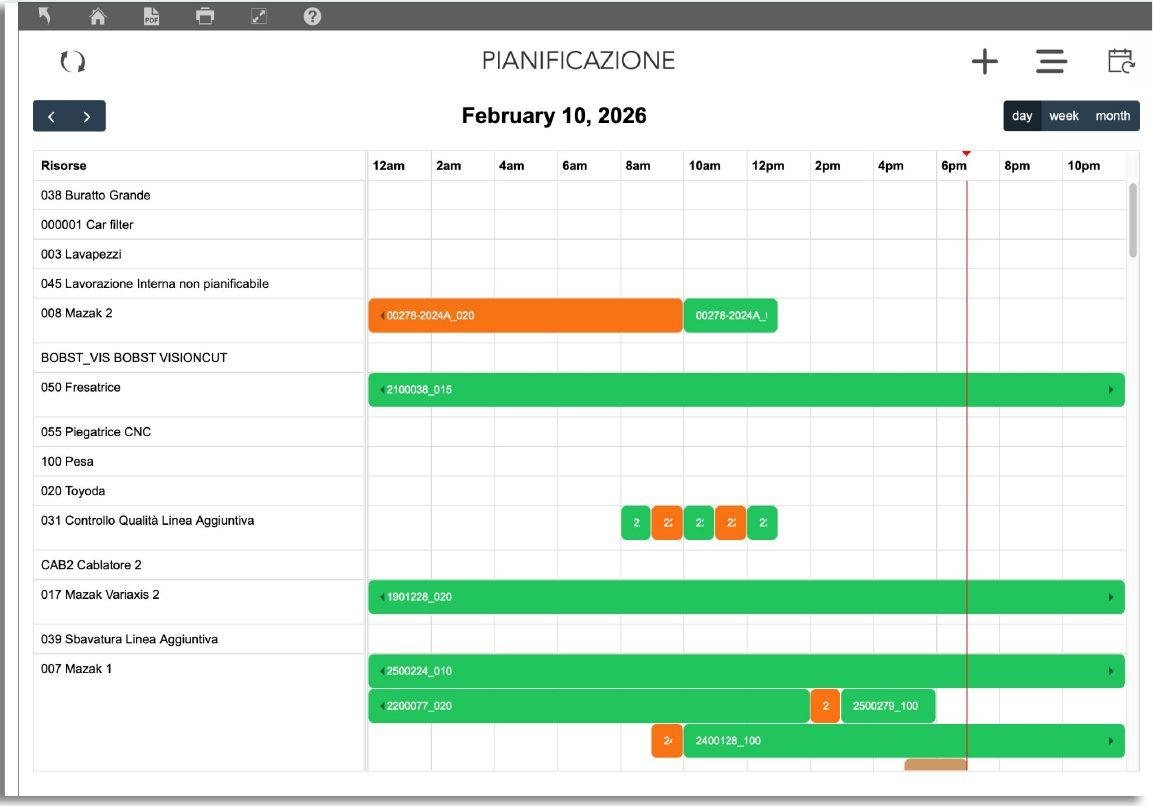Go to the previous day arrow
This screenshot has height=806, width=1153.
click(x=51, y=116)
